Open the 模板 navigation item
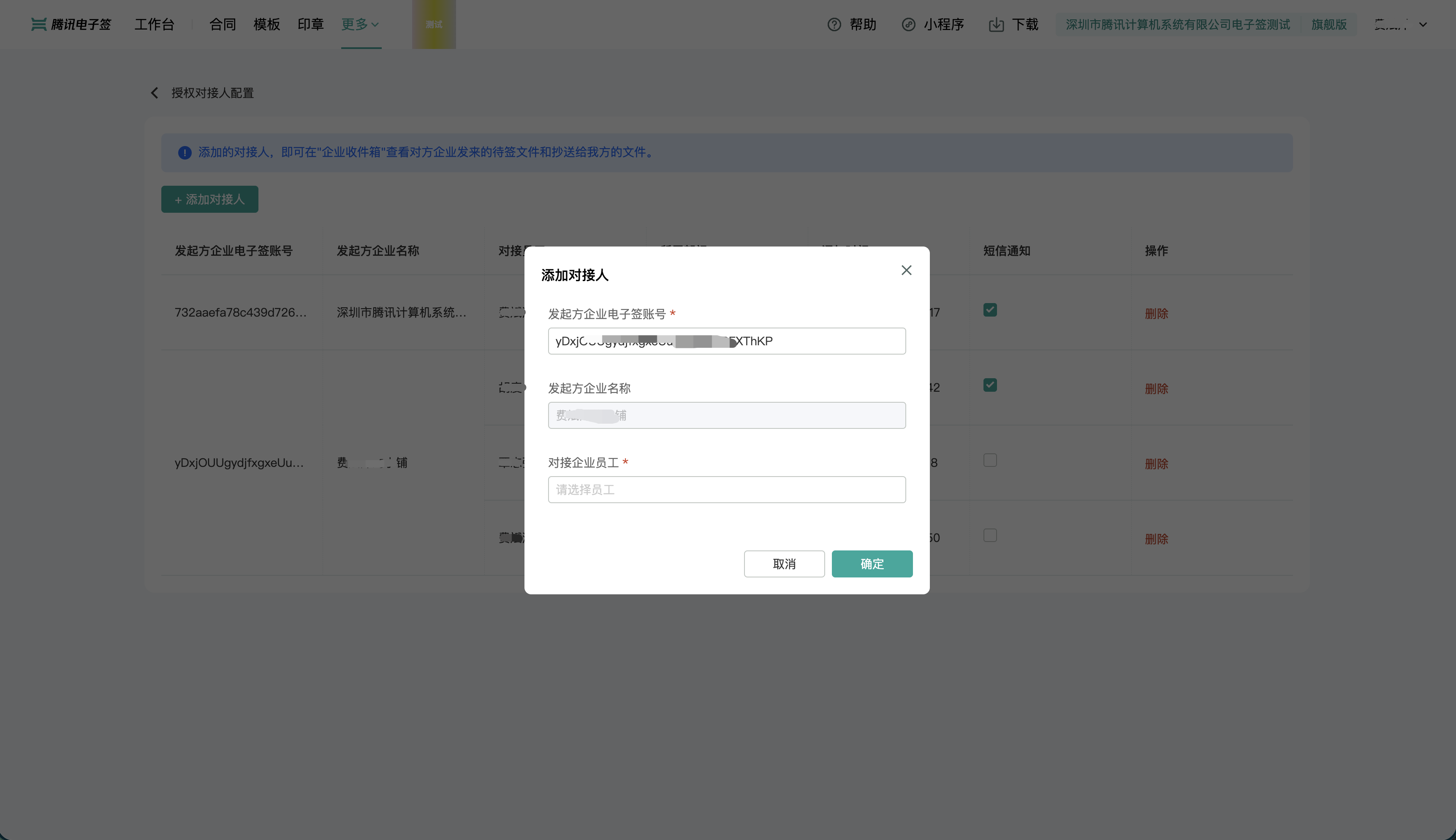This screenshot has height=840, width=1456. [266, 24]
